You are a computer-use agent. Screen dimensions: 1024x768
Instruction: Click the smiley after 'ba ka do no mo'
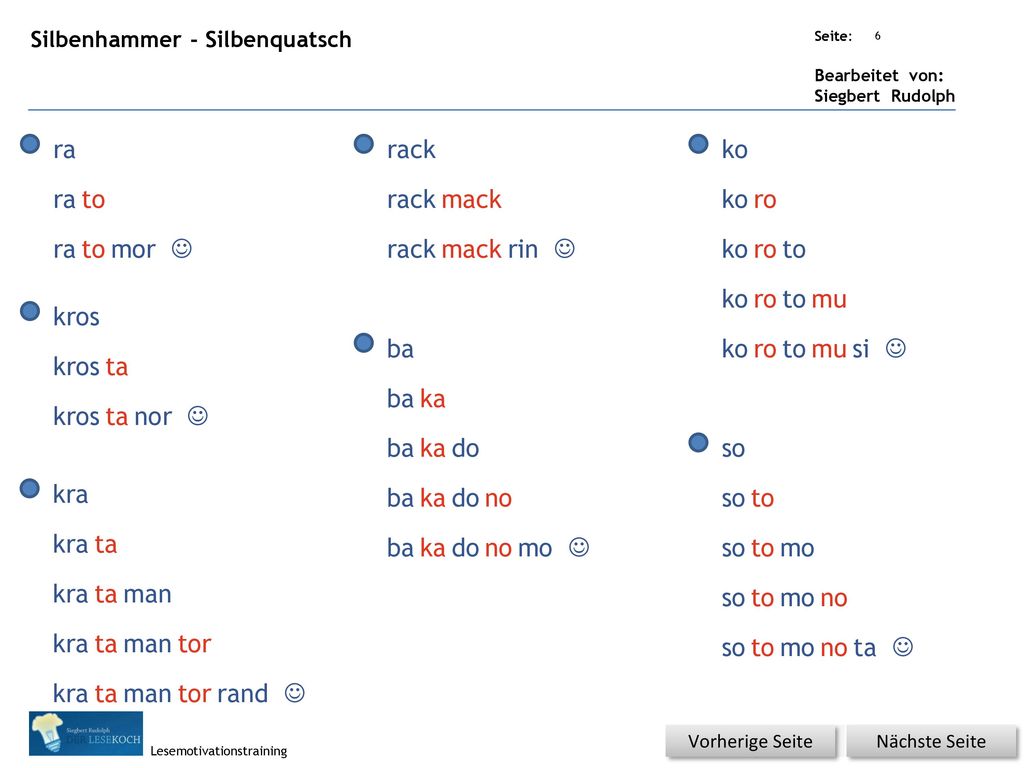coord(579,547)
